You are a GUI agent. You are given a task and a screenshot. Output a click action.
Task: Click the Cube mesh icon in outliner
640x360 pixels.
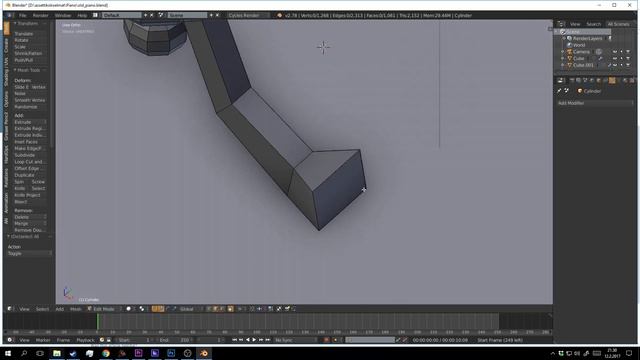(x=570, y=58)
